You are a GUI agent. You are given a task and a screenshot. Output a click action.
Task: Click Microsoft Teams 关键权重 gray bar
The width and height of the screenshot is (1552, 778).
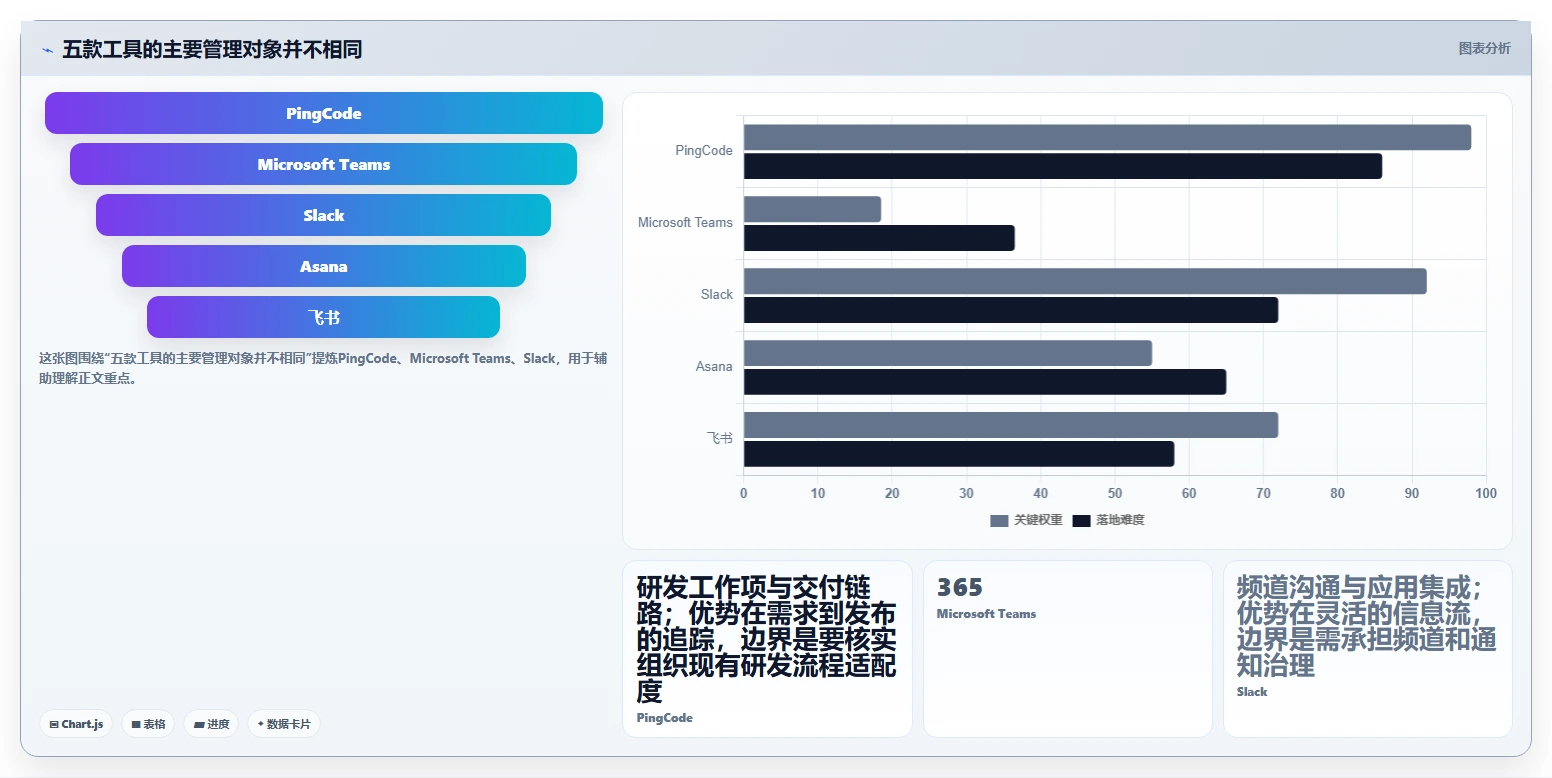click(812, 209)
